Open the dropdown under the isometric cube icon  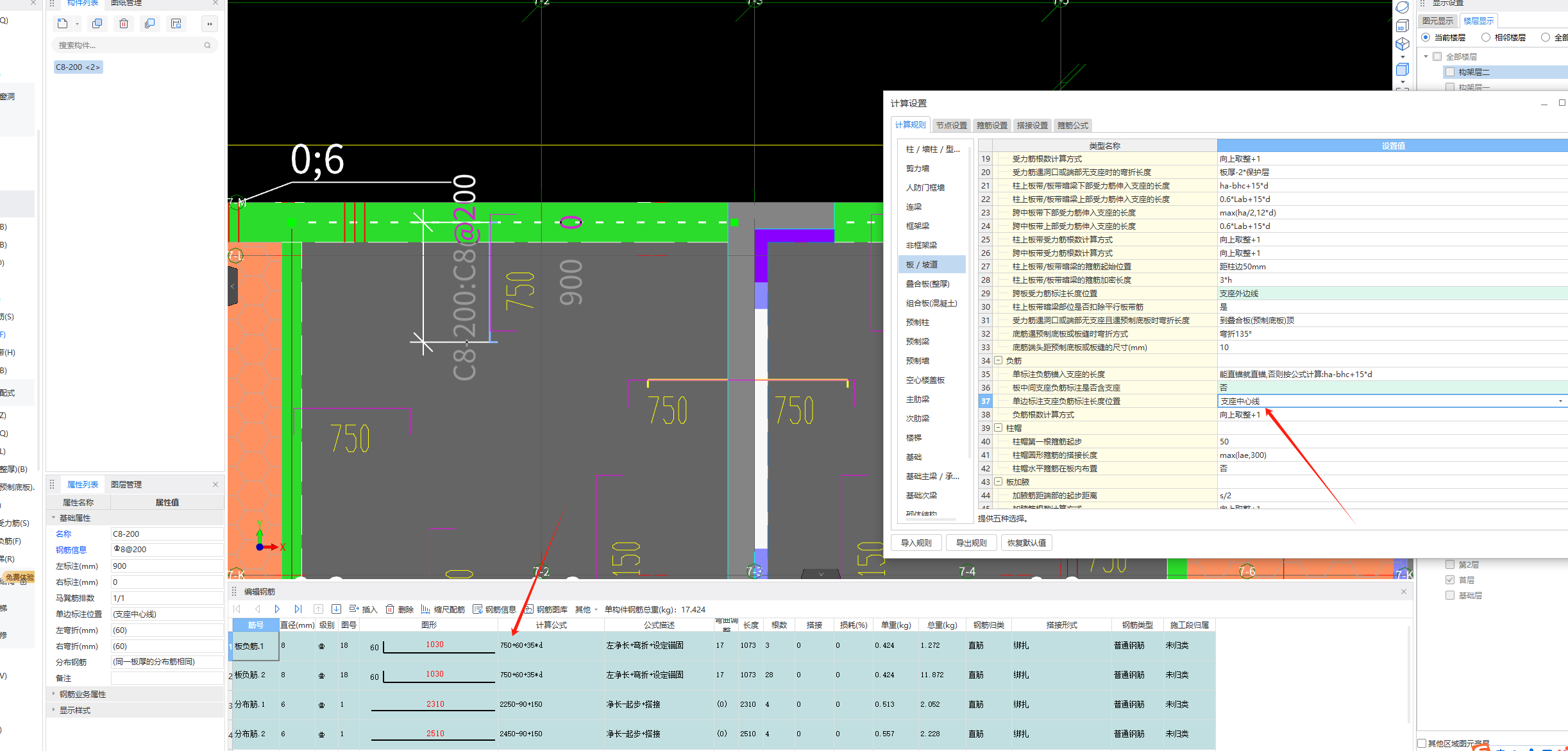tap(1403, 57)
